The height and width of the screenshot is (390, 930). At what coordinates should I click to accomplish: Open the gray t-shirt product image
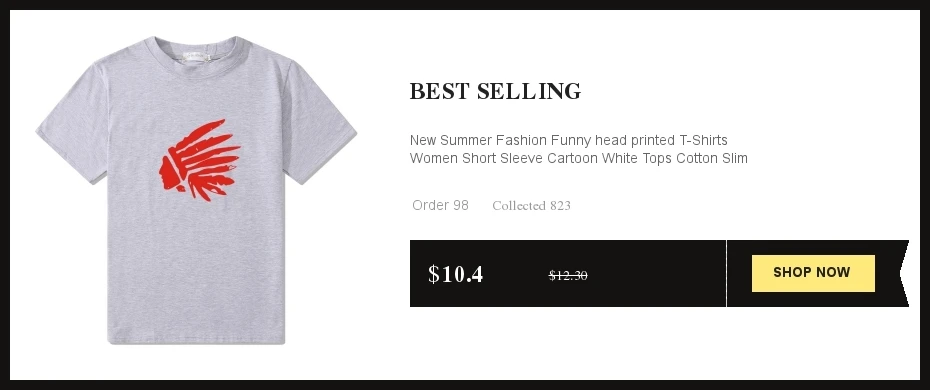196,190
